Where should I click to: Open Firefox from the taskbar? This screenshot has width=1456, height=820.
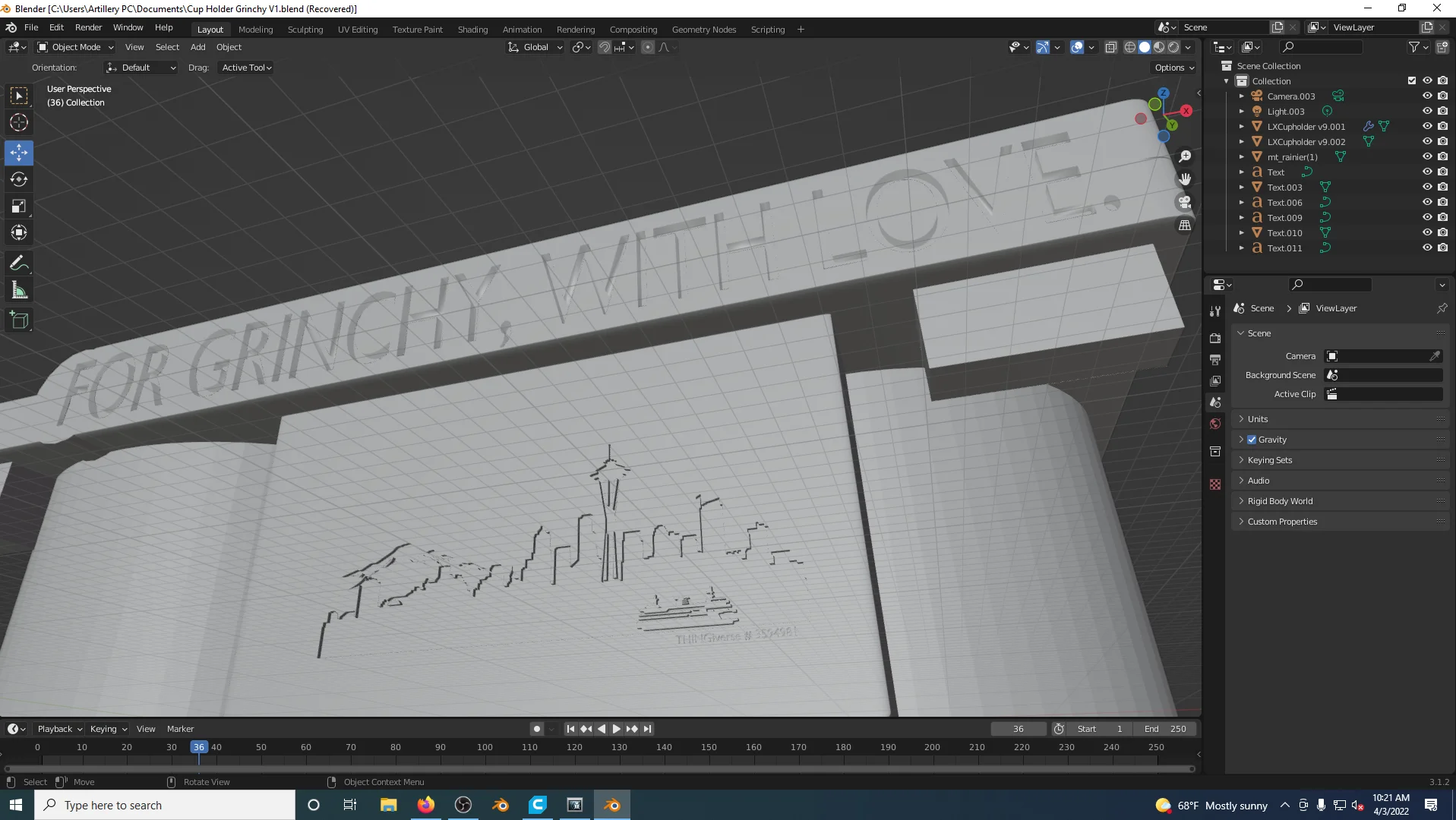[425, 805]
